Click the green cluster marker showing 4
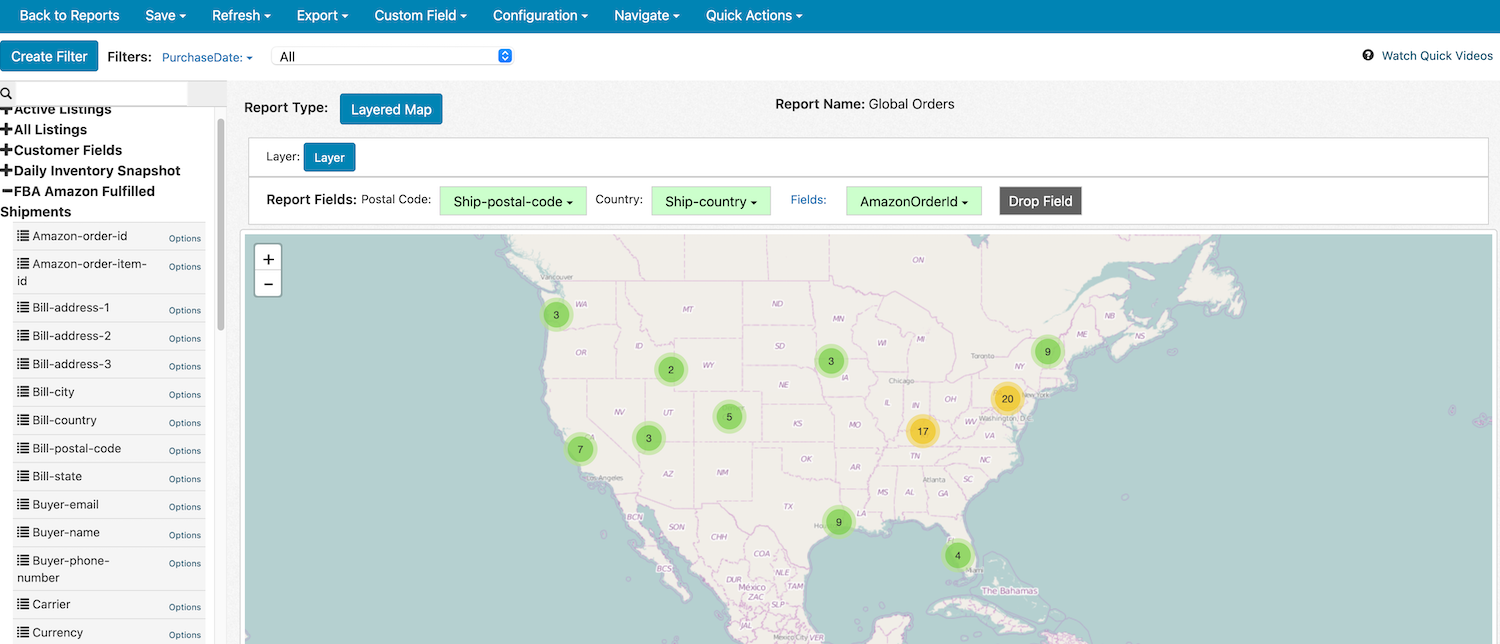The height and width of the screenshot is (644, 1500). [957, 555]
